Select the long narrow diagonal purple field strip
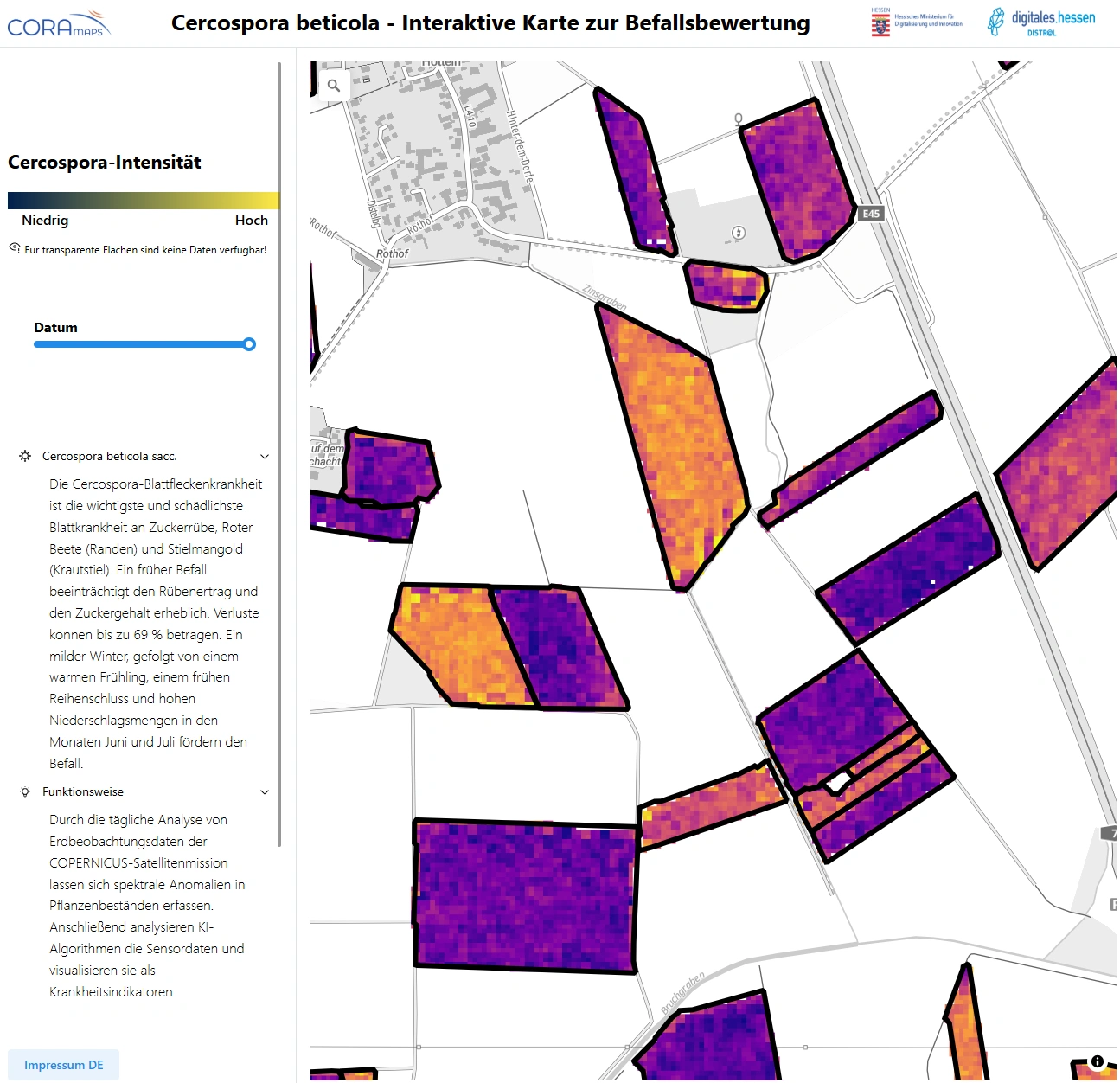Screen dimensions: 1120x1083 [852, 457]
